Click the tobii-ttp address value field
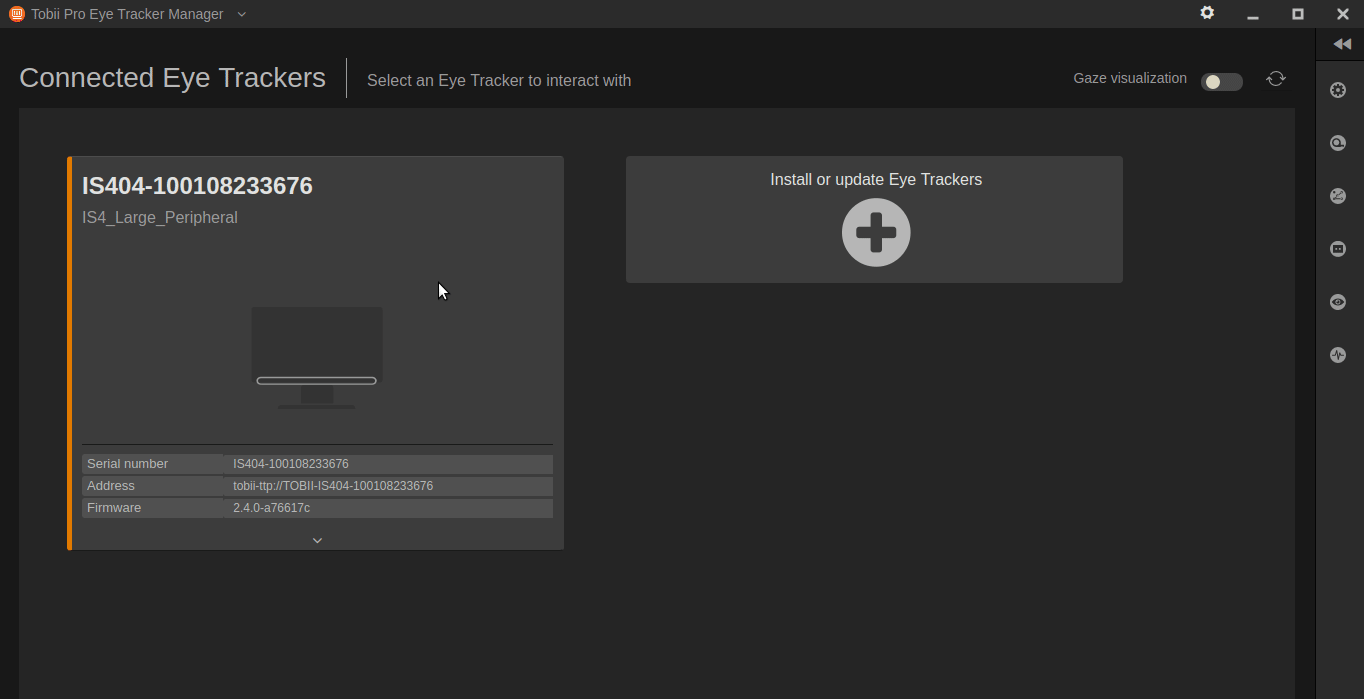The width and height of the screenshot is (1364, 699). click(386, 486)
